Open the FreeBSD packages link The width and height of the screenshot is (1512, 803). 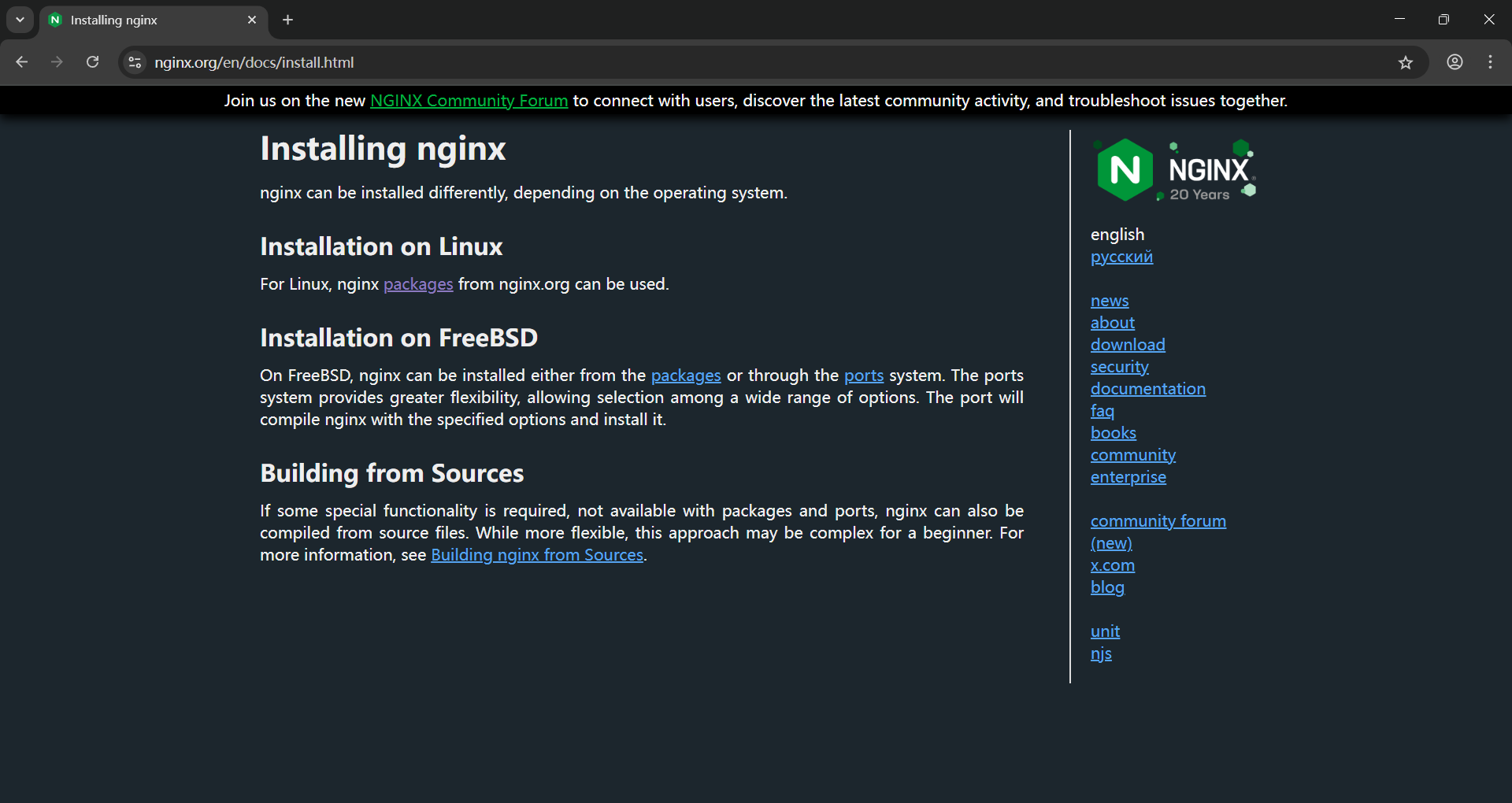coord(686,376)
